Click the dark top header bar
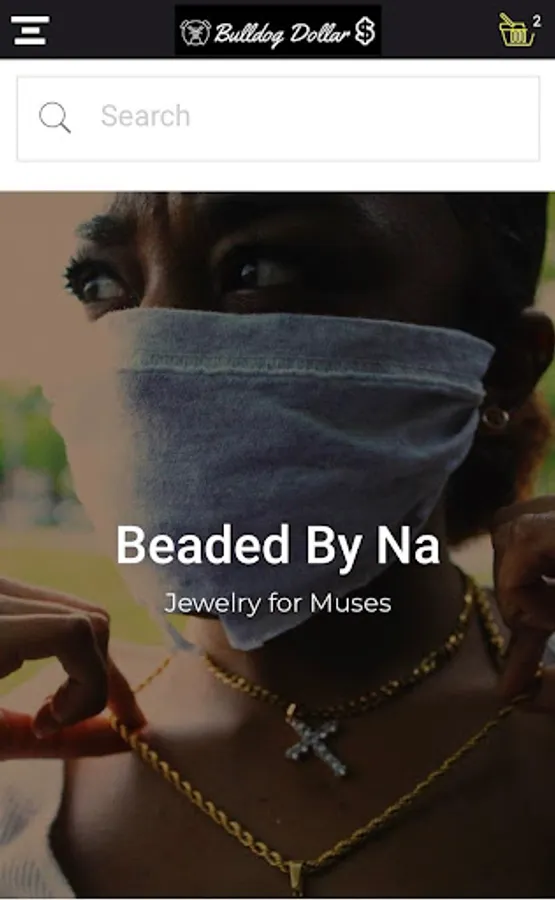The width and height of the screenshot is (555, 900). [278, 29]
